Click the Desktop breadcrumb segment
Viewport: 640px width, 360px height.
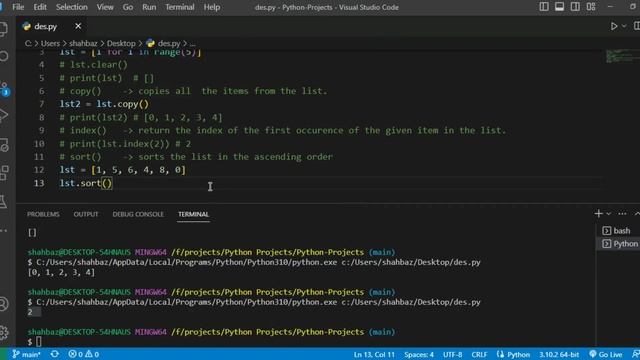(121, 43)
